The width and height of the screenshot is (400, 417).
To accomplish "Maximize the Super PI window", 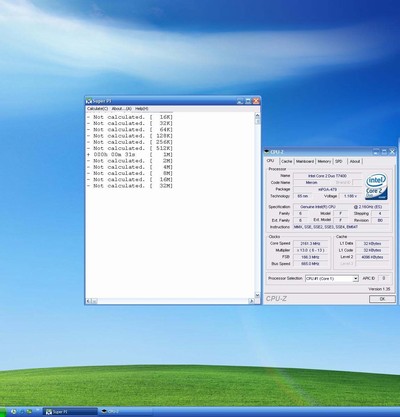I will click(x=248, y=101).
